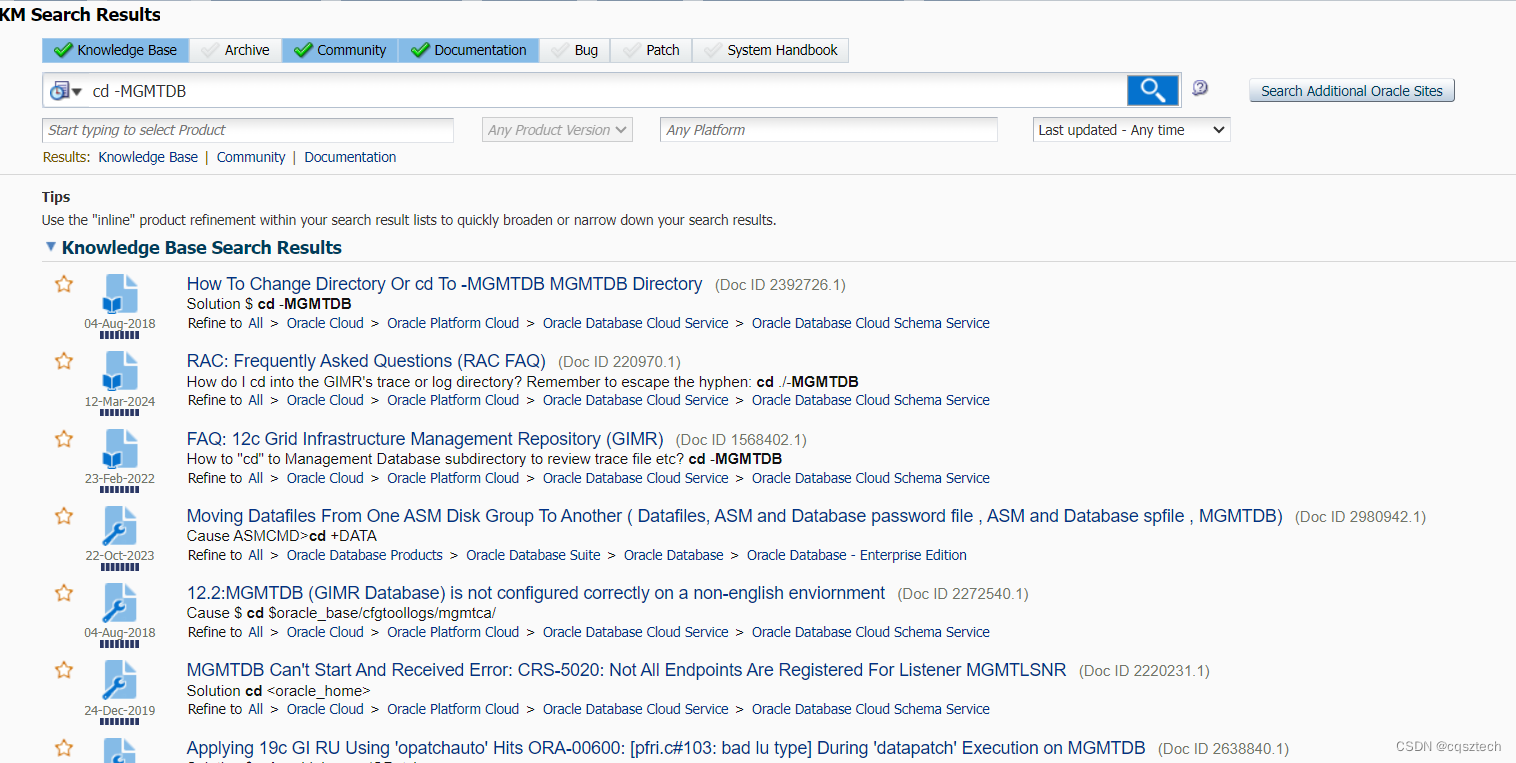This screenshot has width=1516, height=763.
Task: Open 'Applying 19c GI RU Using opatchauto' article
Action: [666, 747]
